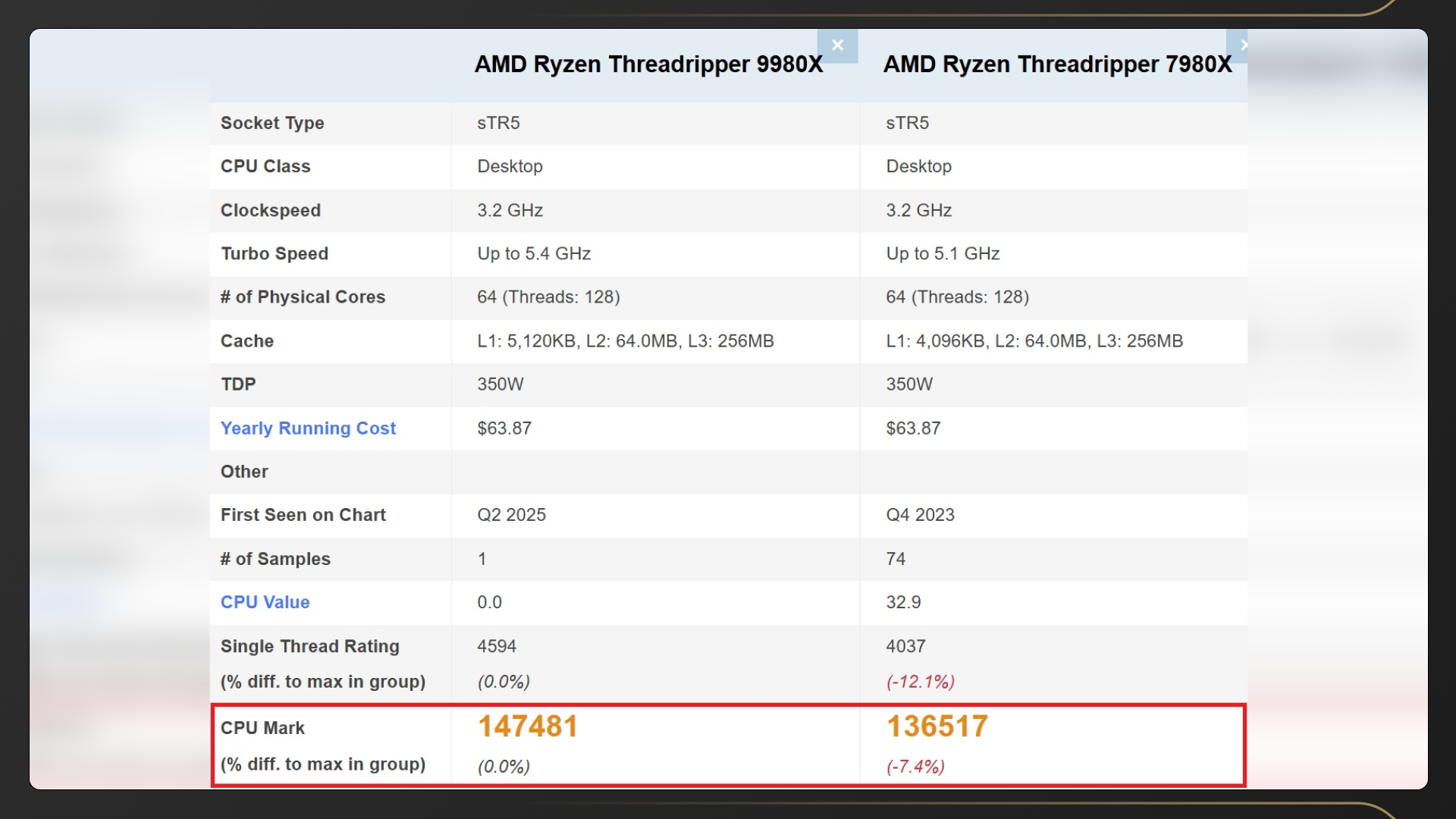
Task: Select the Socket Type row label
Action: click(x=272, y=123)
